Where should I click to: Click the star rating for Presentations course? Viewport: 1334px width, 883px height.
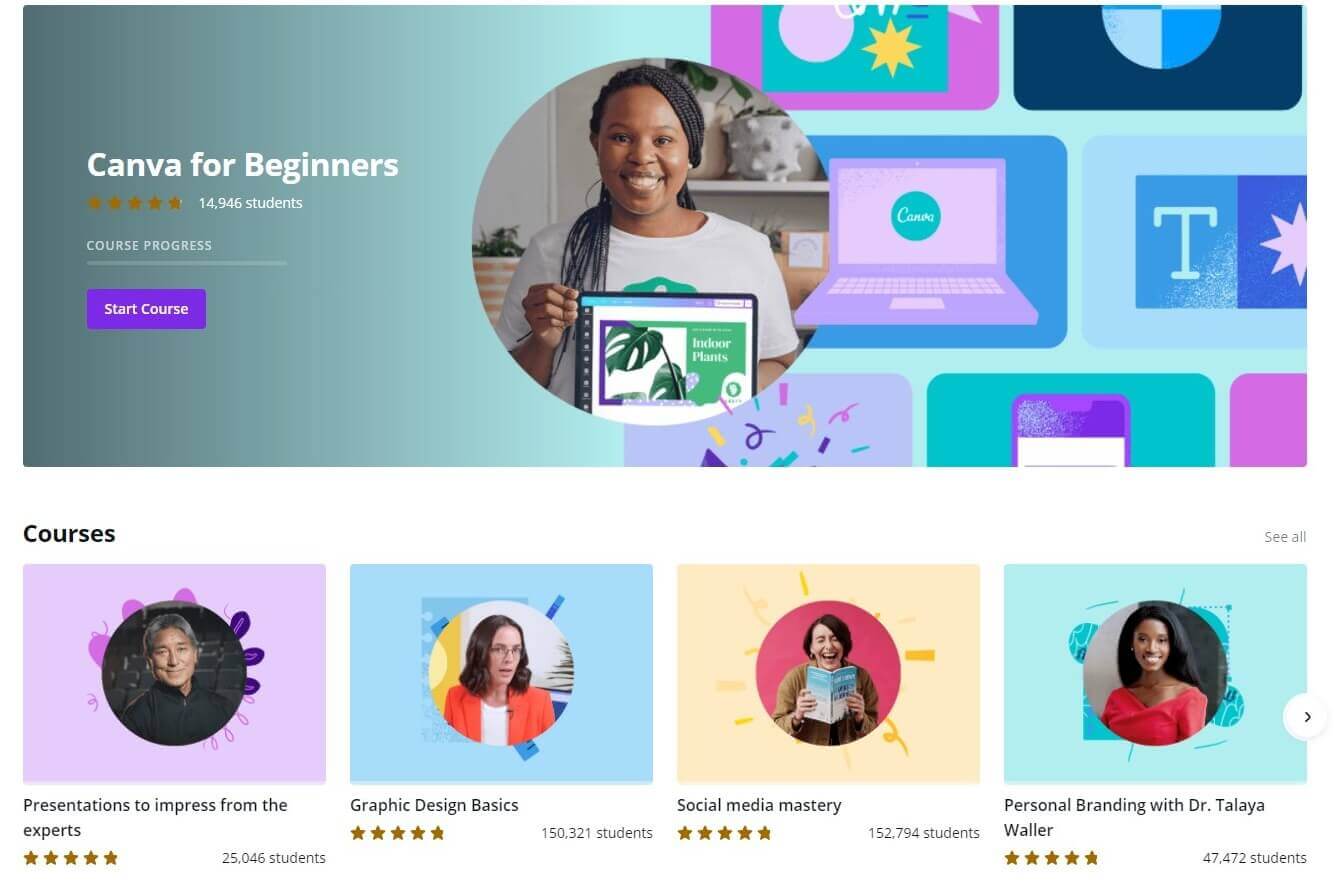(71, 858)
